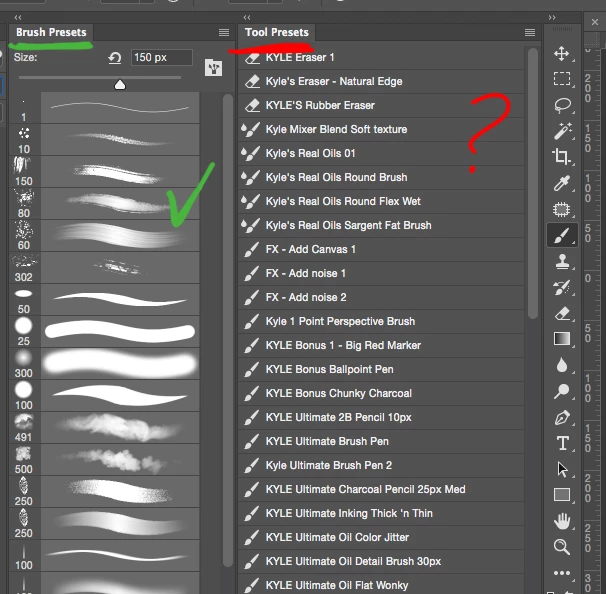This screenshot has width=606, height=594.
Task: Click the Tool Presets list scrollbar
Action: (x=533, y=184)
